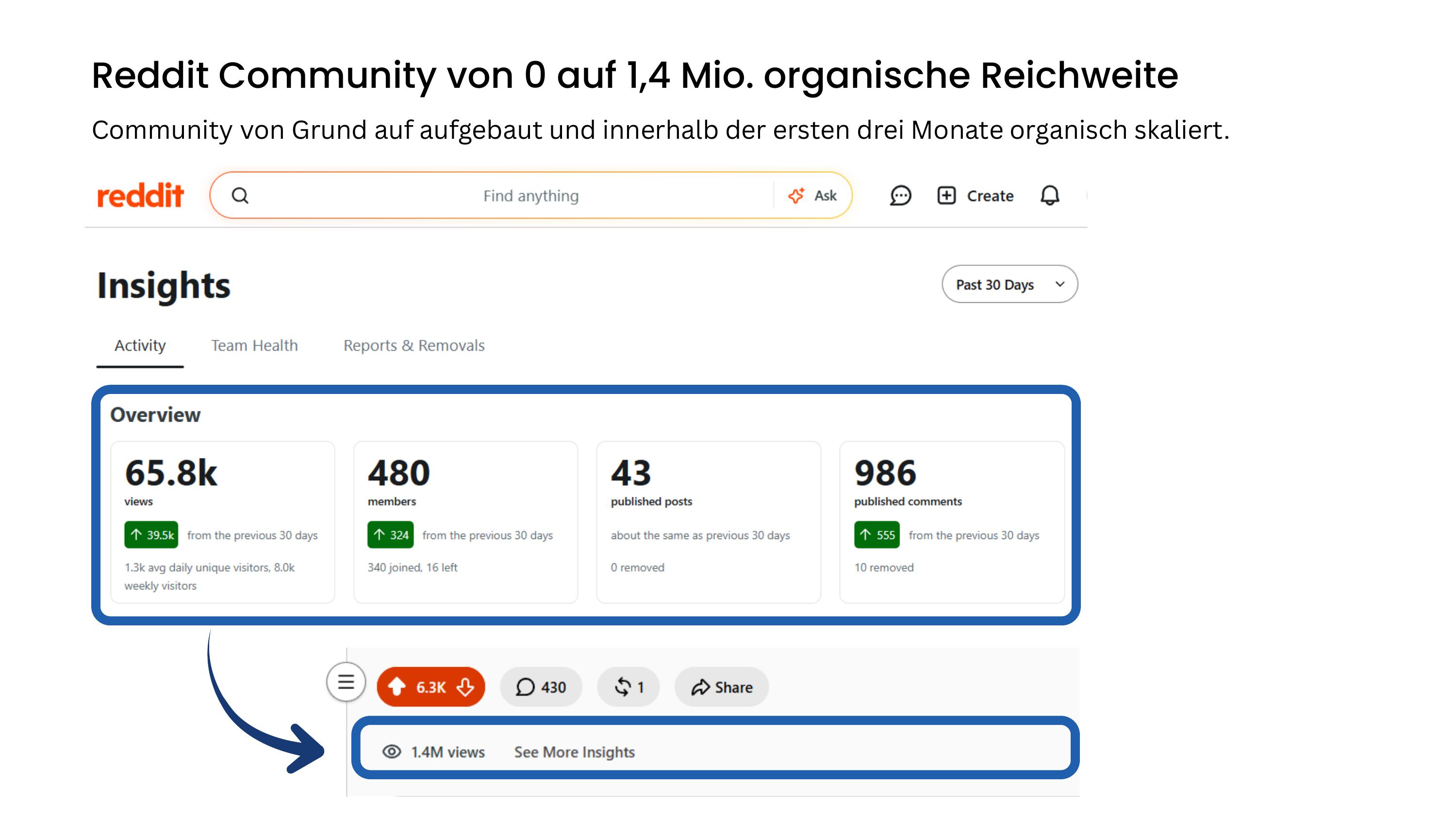
Task: Click the 43 published posts card
Action: tap(709, 522)
